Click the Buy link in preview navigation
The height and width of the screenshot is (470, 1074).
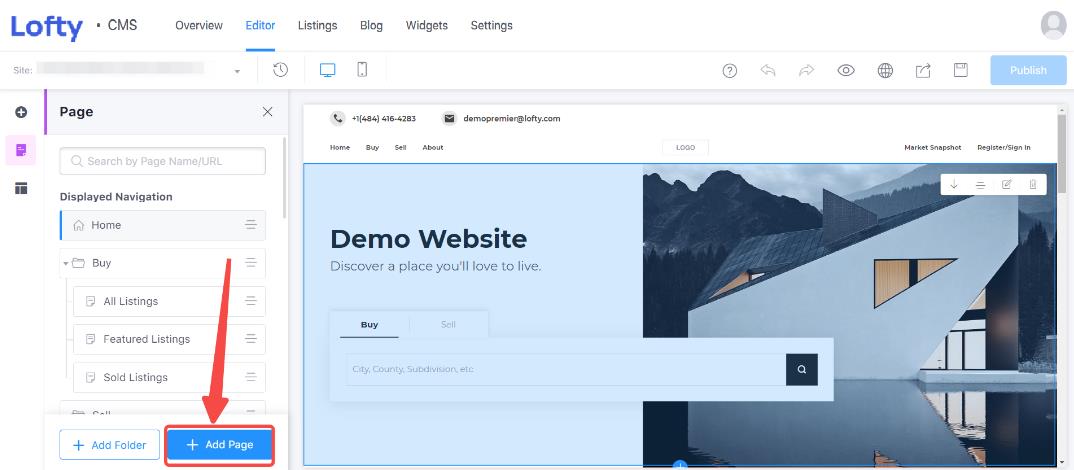point(373,147)
